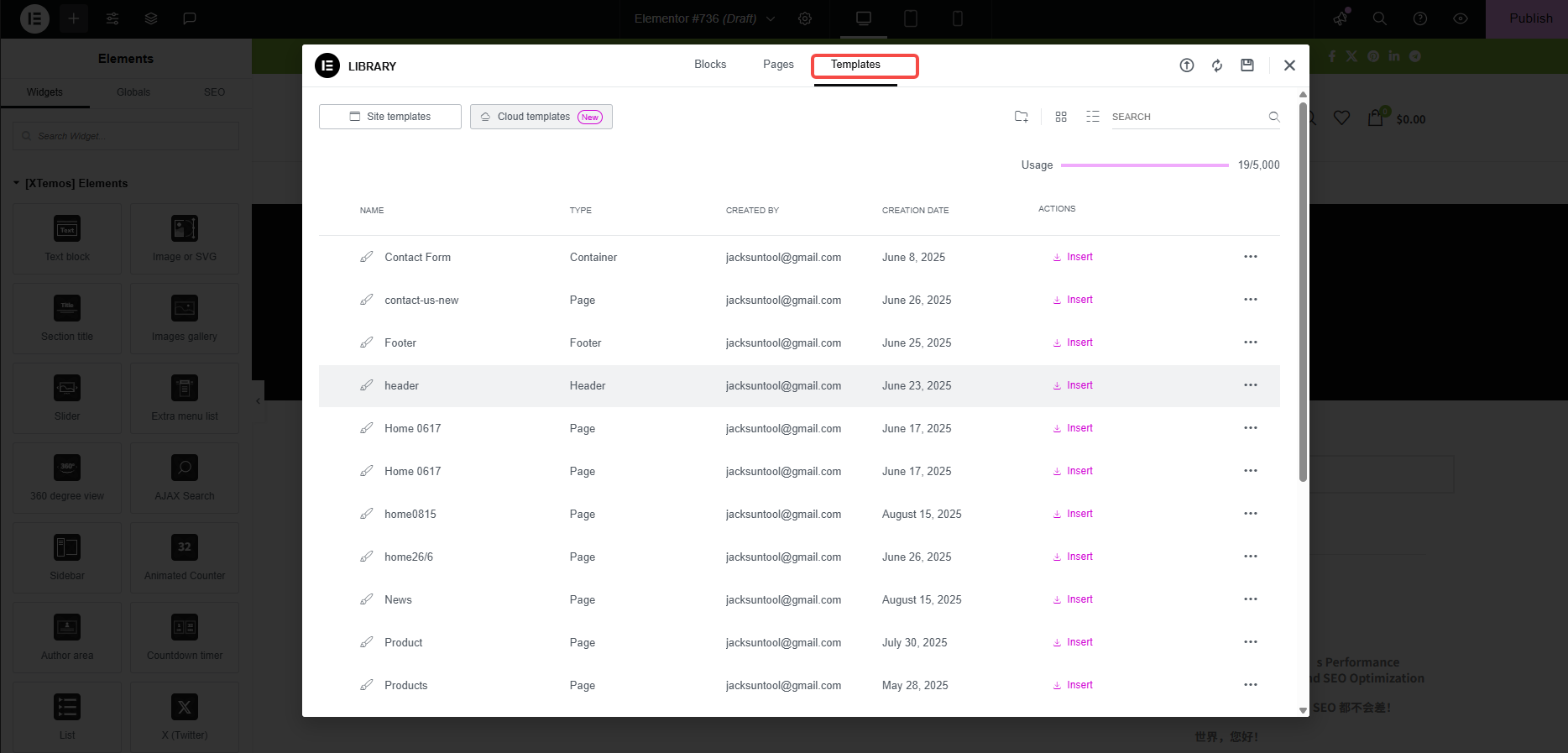Open three-dot menu for Products row
Image resolution: width=1568 pixels, height=753 pixels.
1250,685
